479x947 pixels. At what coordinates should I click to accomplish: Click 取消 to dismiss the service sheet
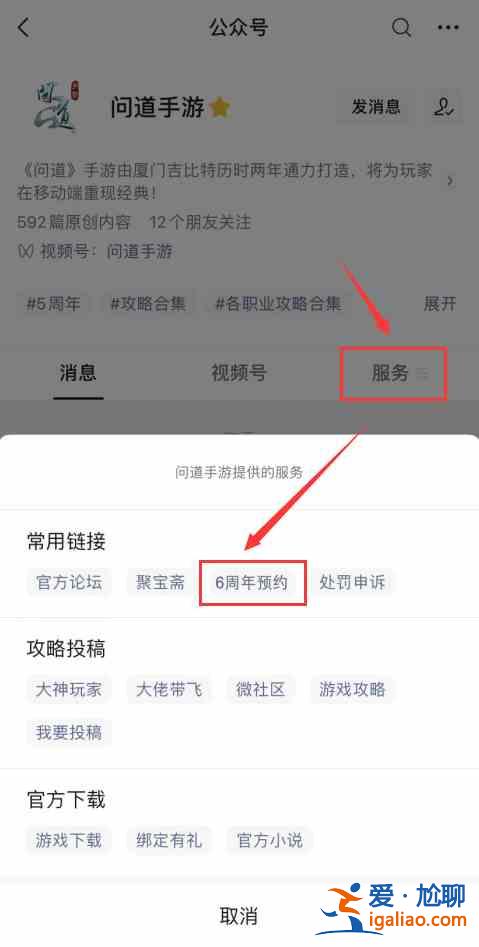click(x=239, y=916)
